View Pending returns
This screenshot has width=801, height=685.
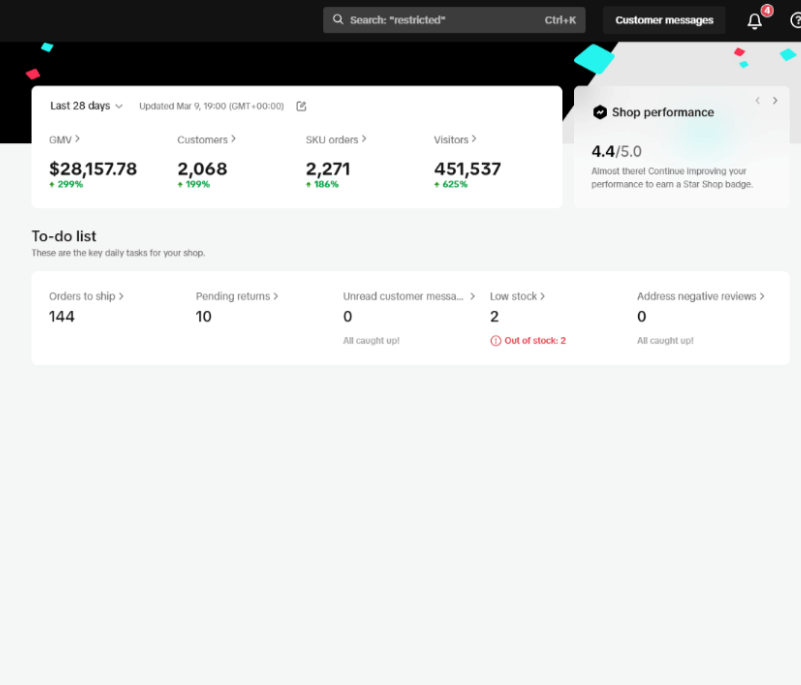pyautogui.click(x=236, y=297)
